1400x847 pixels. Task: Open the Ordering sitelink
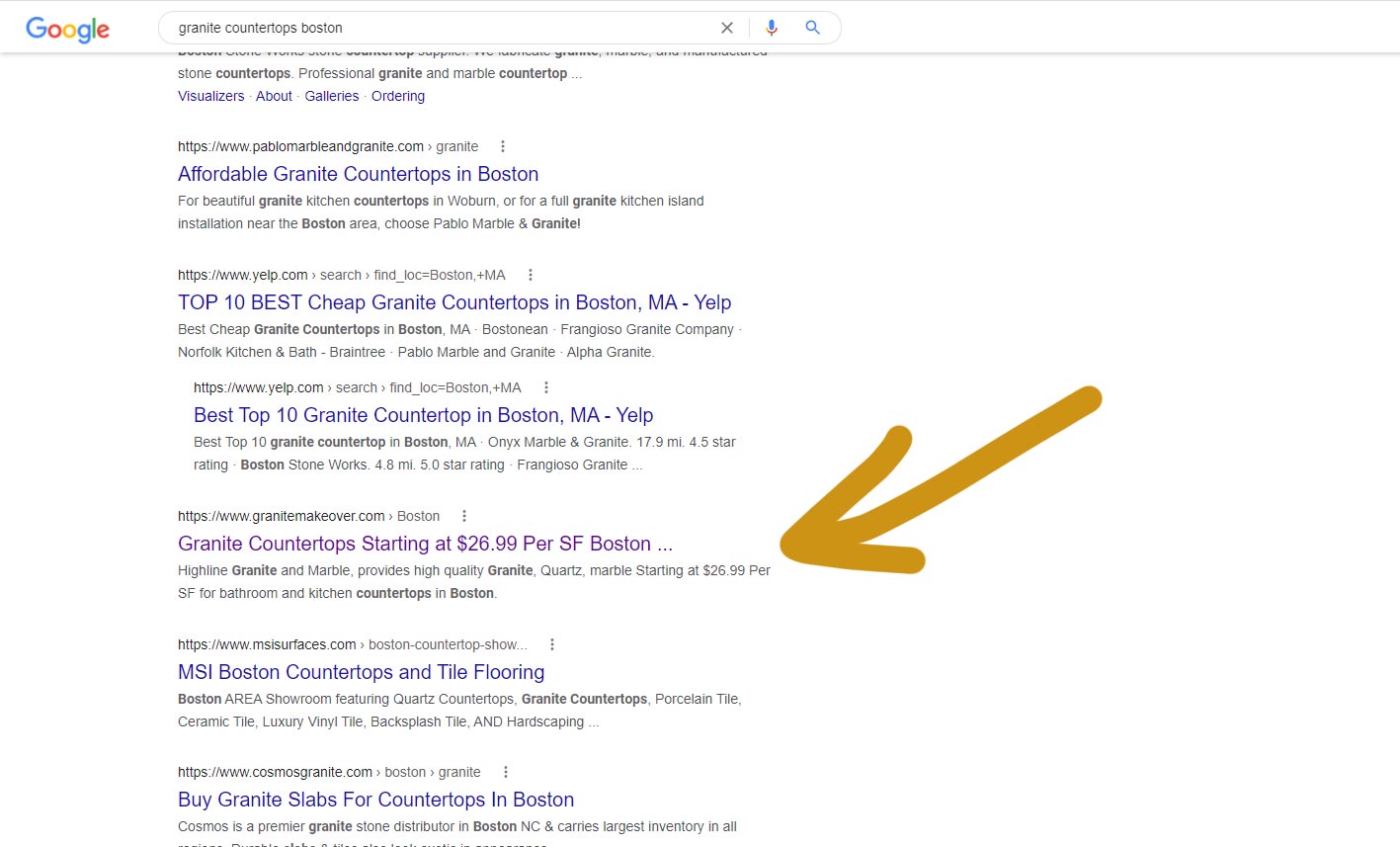pos(398,96)
